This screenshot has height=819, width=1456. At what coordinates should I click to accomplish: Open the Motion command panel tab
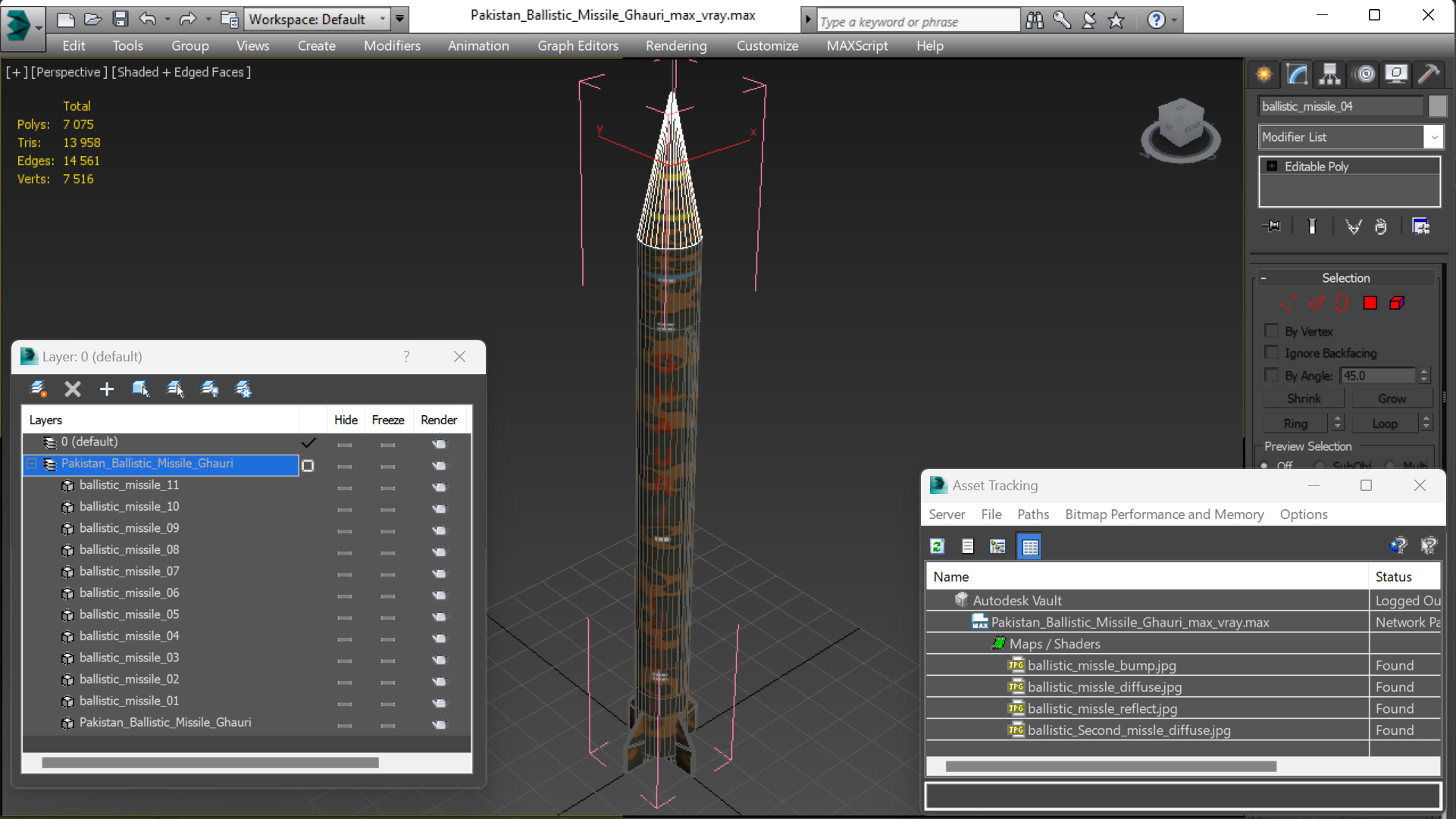click(x=1364, y=73)
